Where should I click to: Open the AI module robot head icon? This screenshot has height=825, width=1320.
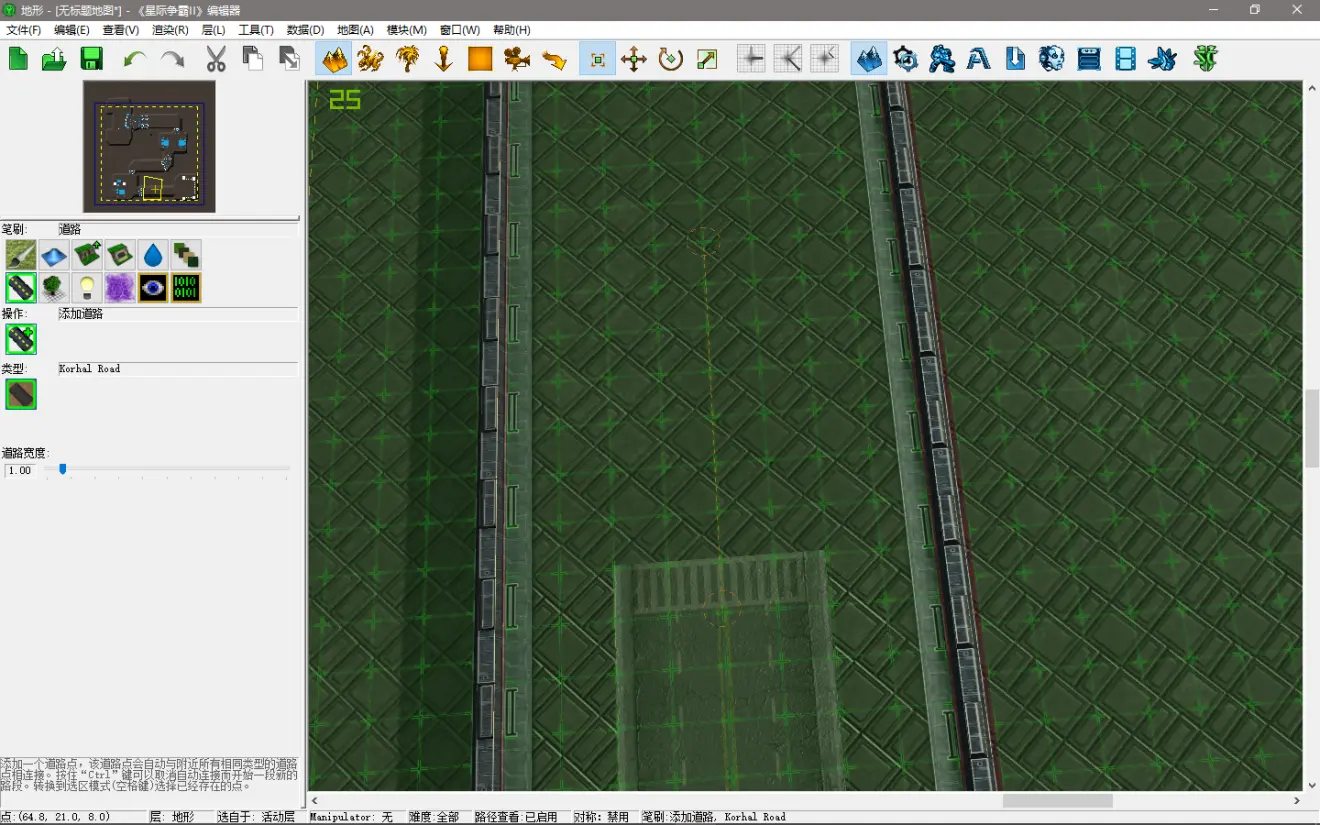click(x=1052, y=59)
